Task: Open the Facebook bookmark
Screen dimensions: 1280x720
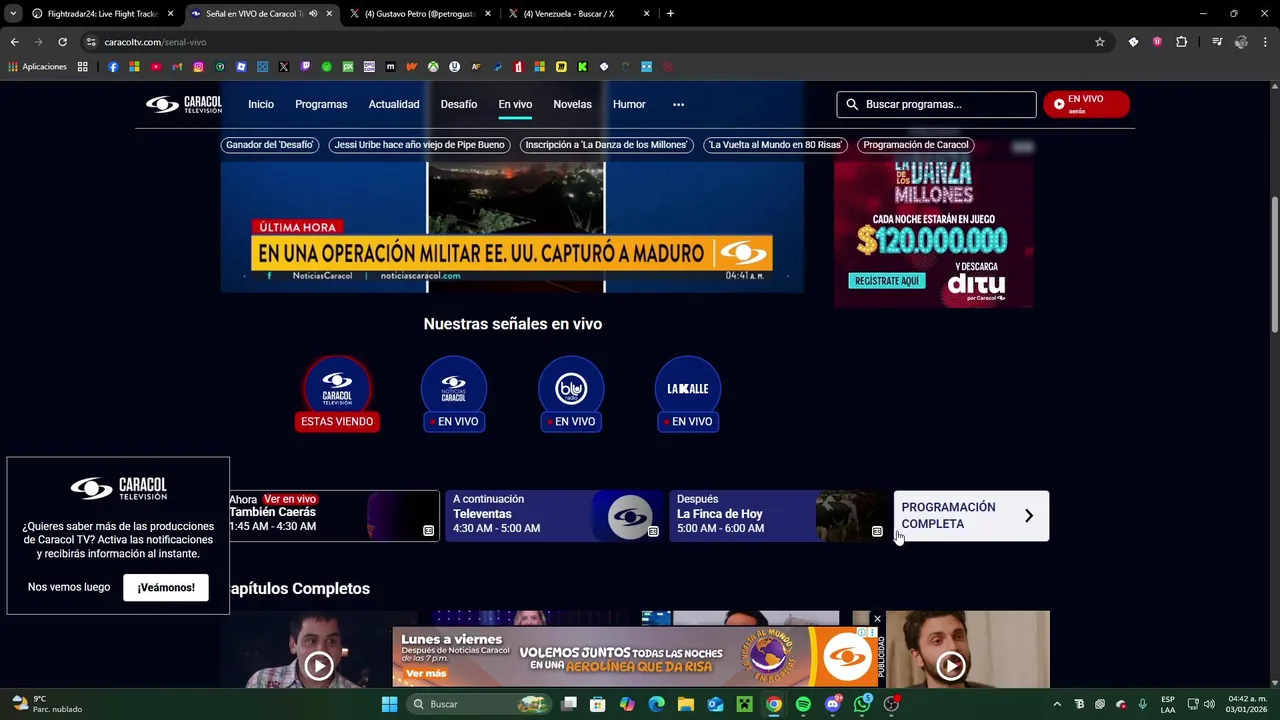Action: coord(113,67)
